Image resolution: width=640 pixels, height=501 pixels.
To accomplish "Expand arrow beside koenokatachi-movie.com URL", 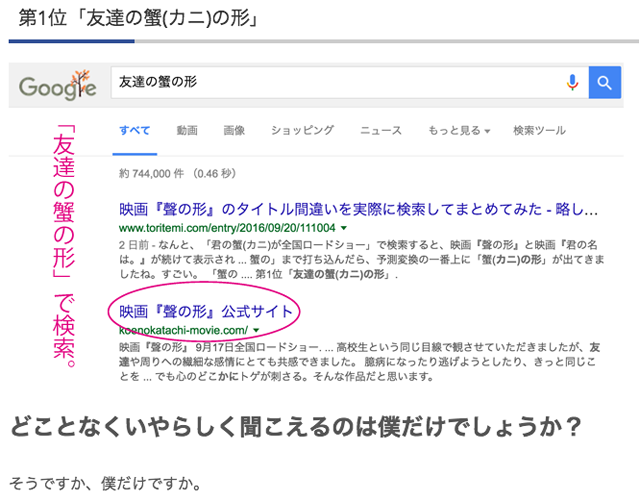I will [256, 330].
